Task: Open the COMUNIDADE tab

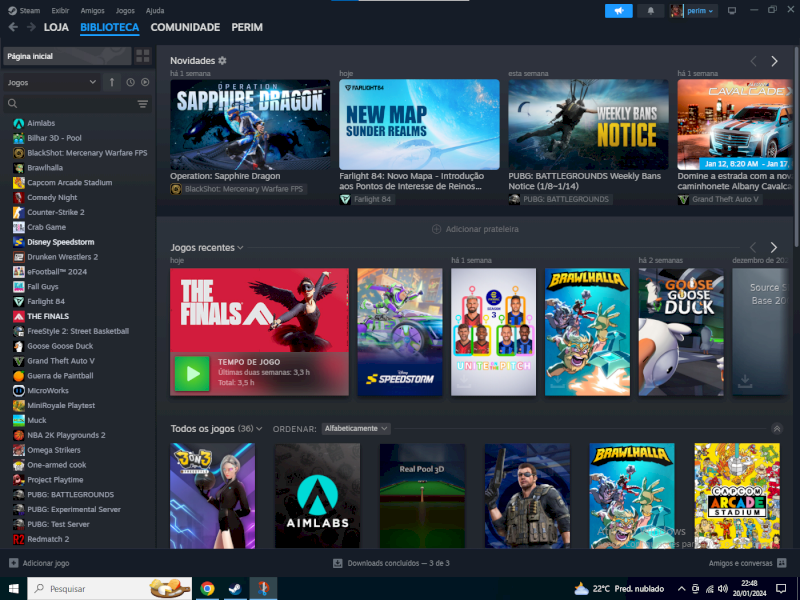Action: (185, 27)
